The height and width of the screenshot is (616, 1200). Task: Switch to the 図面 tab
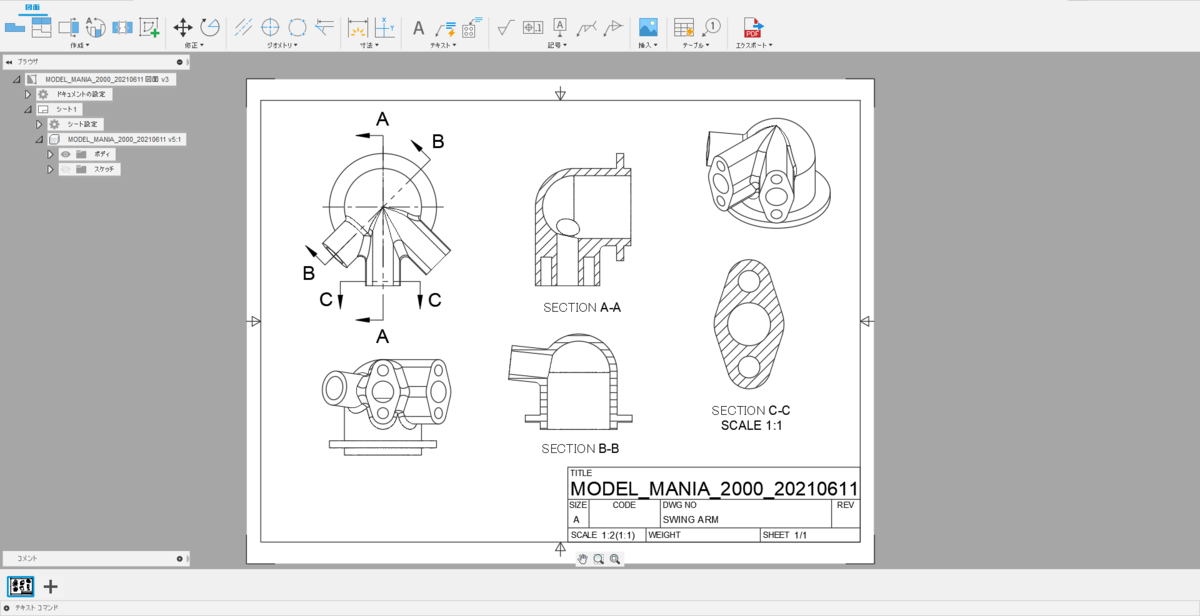click(32, 7)
